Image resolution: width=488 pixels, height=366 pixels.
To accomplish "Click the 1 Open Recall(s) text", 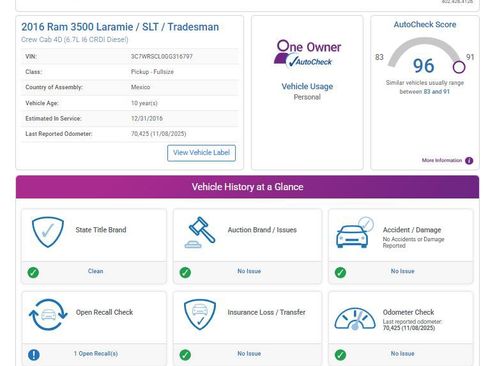I will tap(96, 354).
